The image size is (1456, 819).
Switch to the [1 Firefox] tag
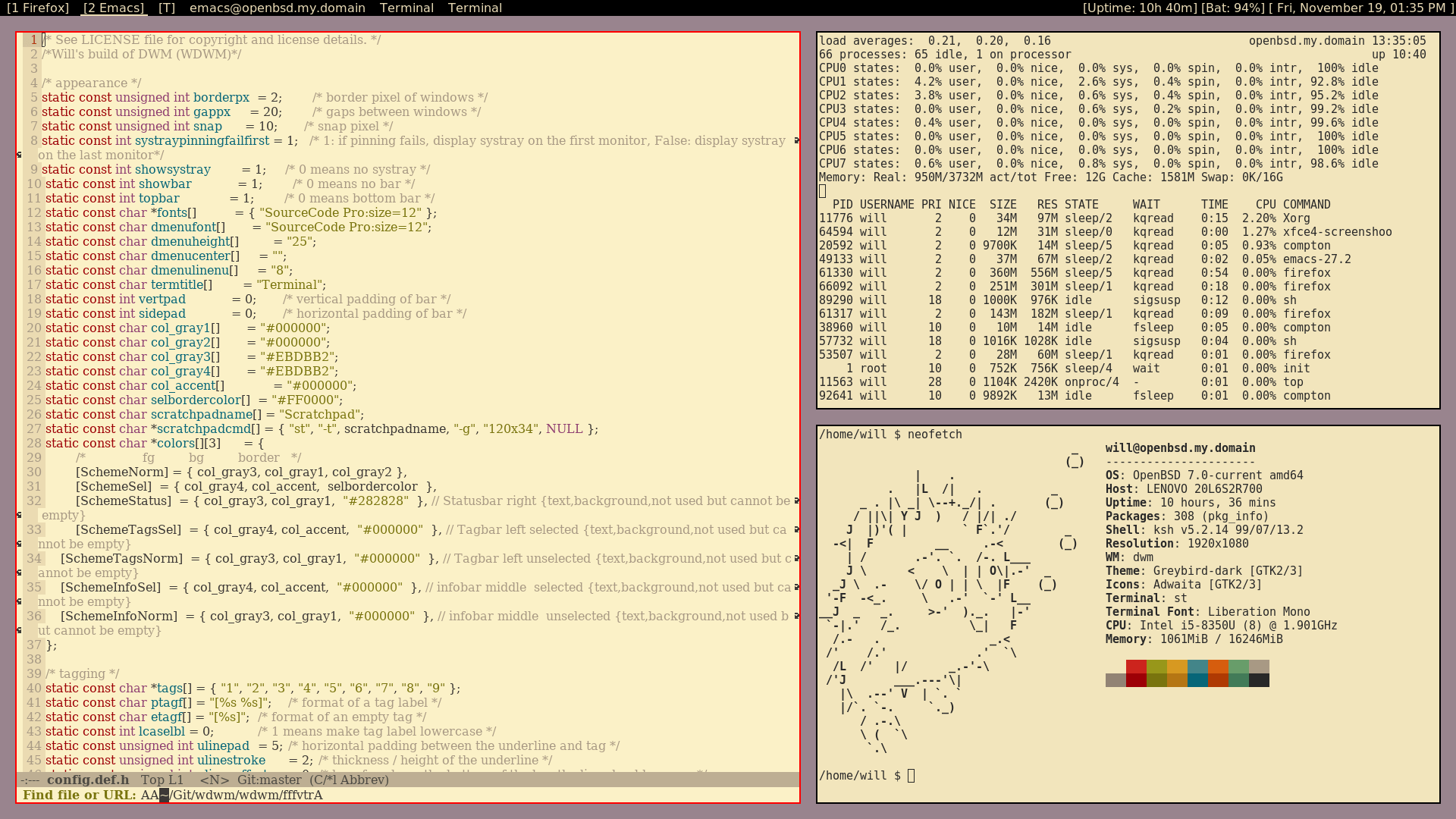[38, 8]
